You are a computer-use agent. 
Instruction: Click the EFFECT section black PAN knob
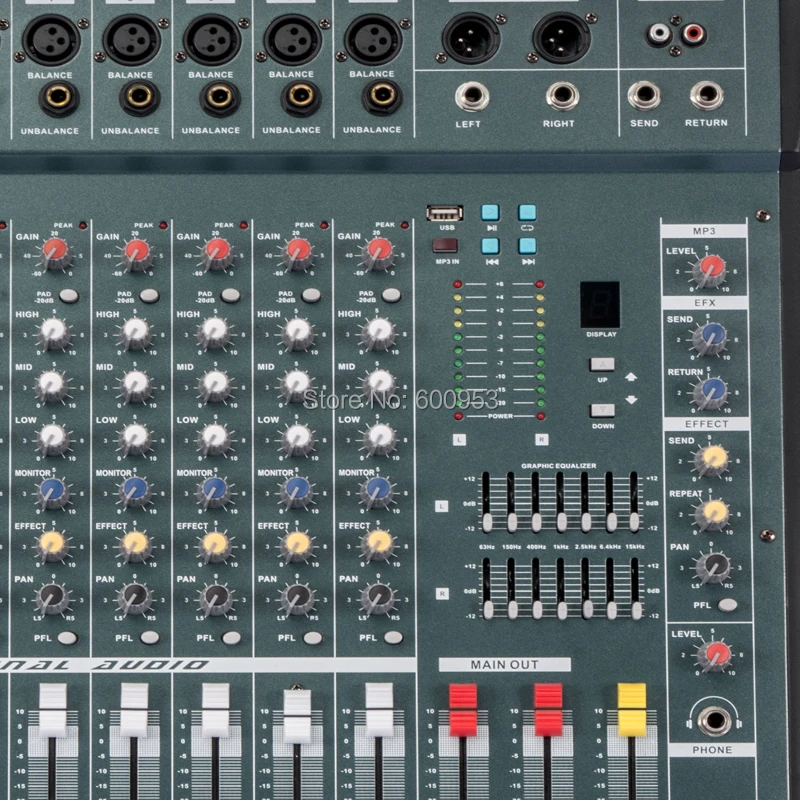click(714, 567)
